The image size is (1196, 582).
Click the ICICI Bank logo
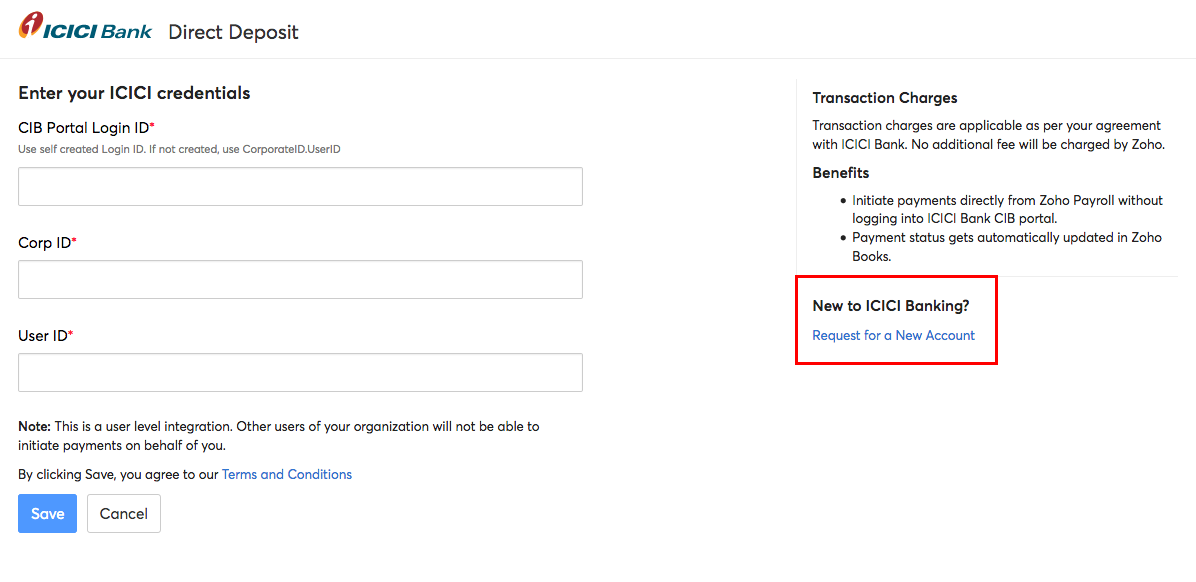coord(85,30)
